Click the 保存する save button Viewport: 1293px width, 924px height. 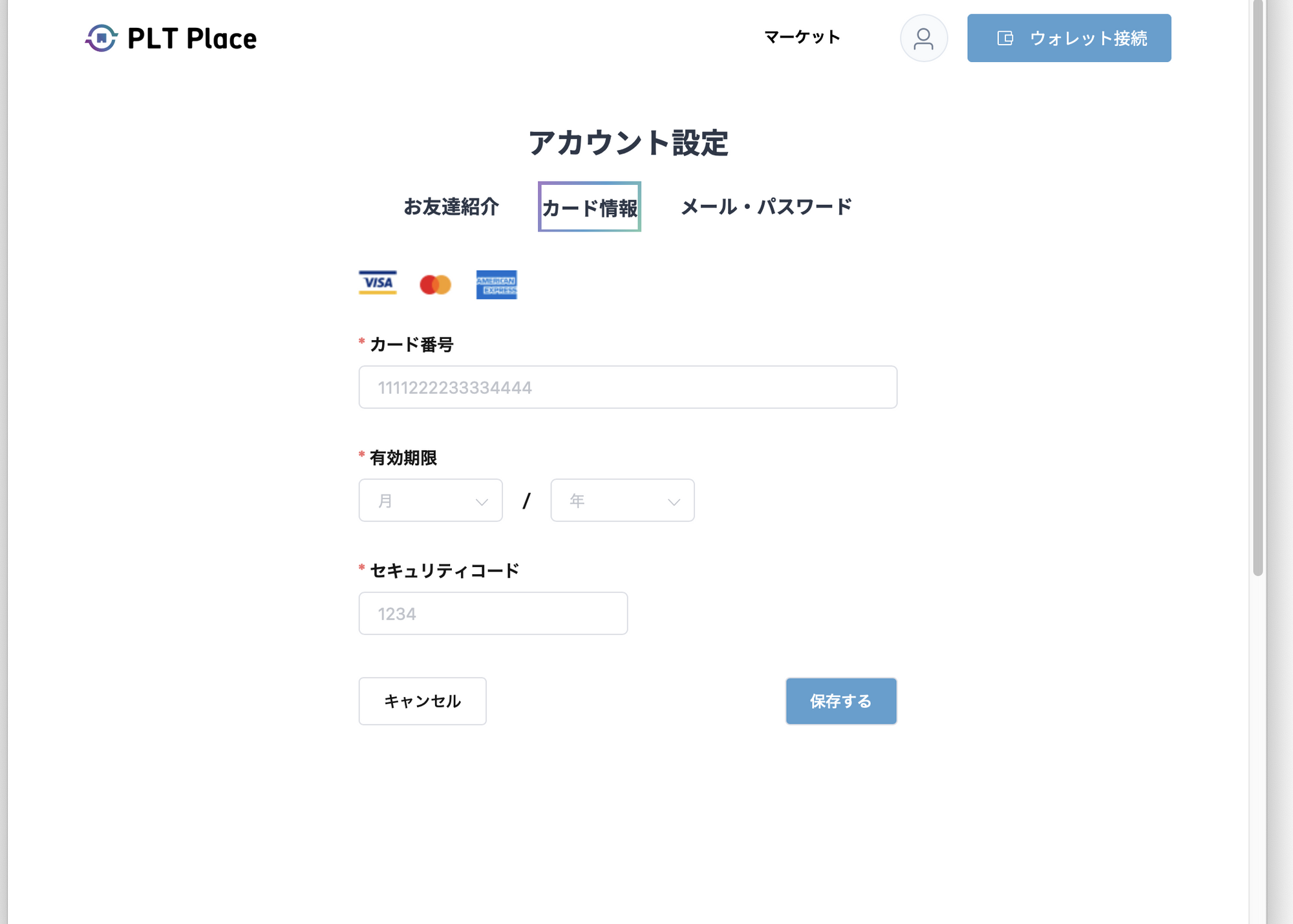coord(840,701)
